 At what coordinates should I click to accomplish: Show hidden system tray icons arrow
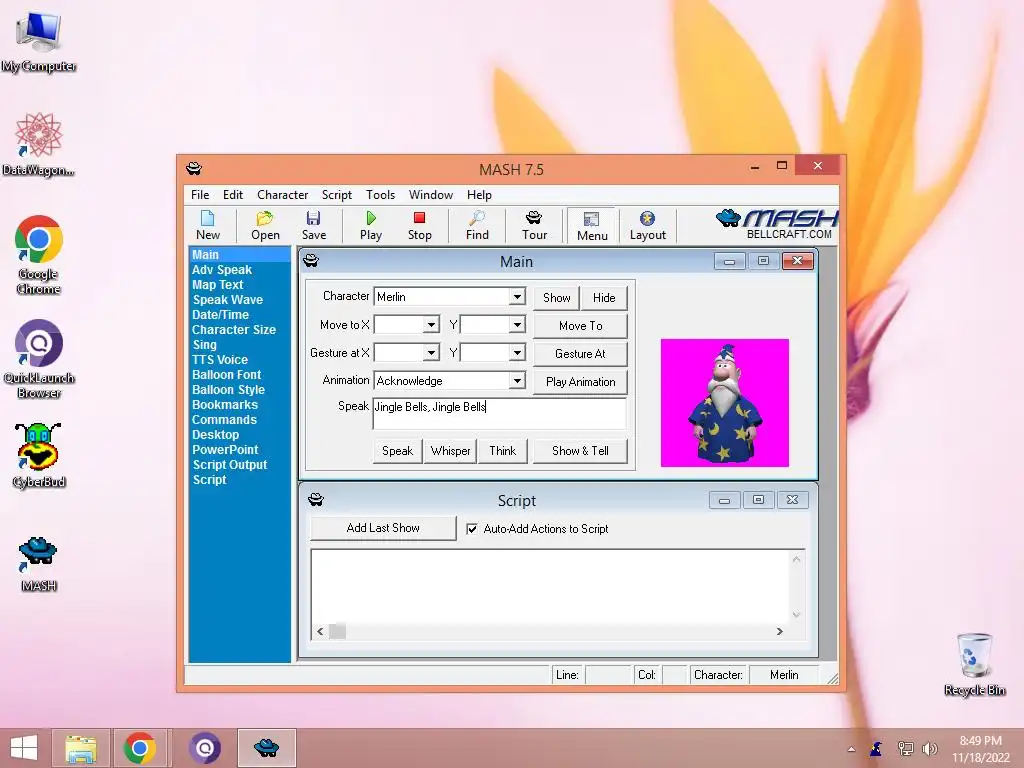851,749
